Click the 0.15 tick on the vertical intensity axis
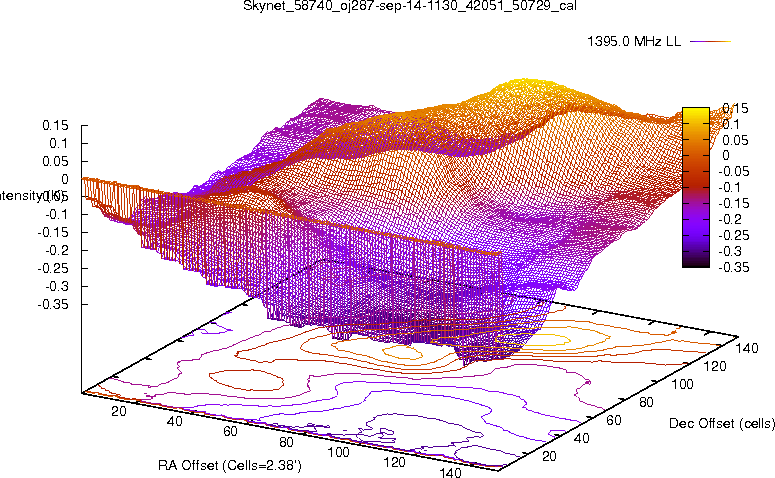The image size is (775, 478). pos(55,126)
